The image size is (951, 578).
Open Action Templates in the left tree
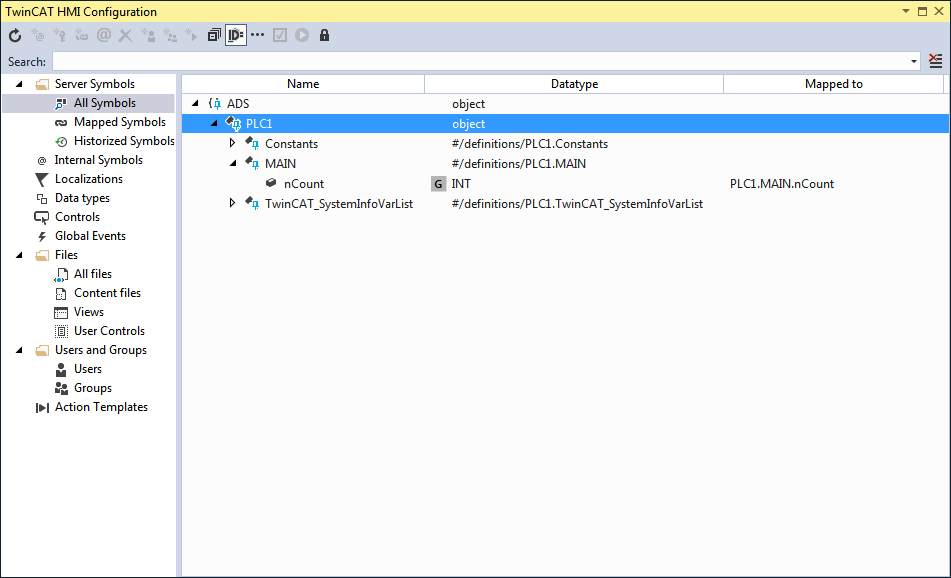[101, 408]
